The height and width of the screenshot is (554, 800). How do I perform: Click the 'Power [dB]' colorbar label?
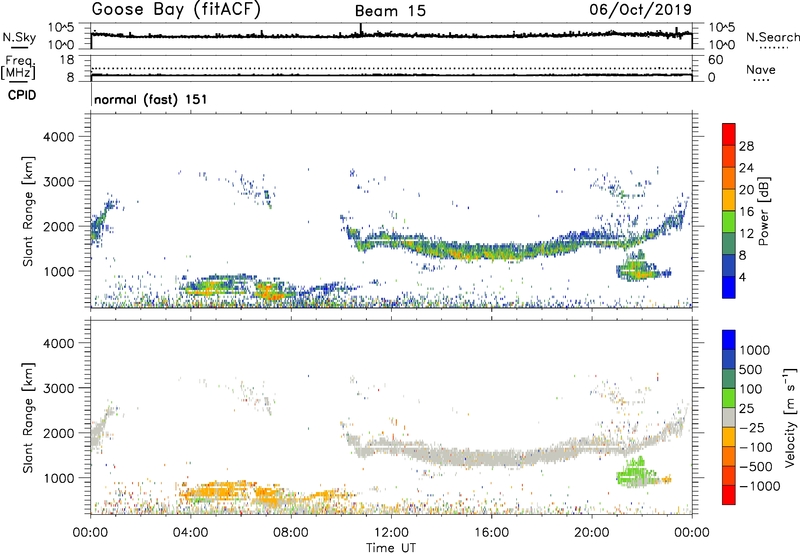coord(763,211)
